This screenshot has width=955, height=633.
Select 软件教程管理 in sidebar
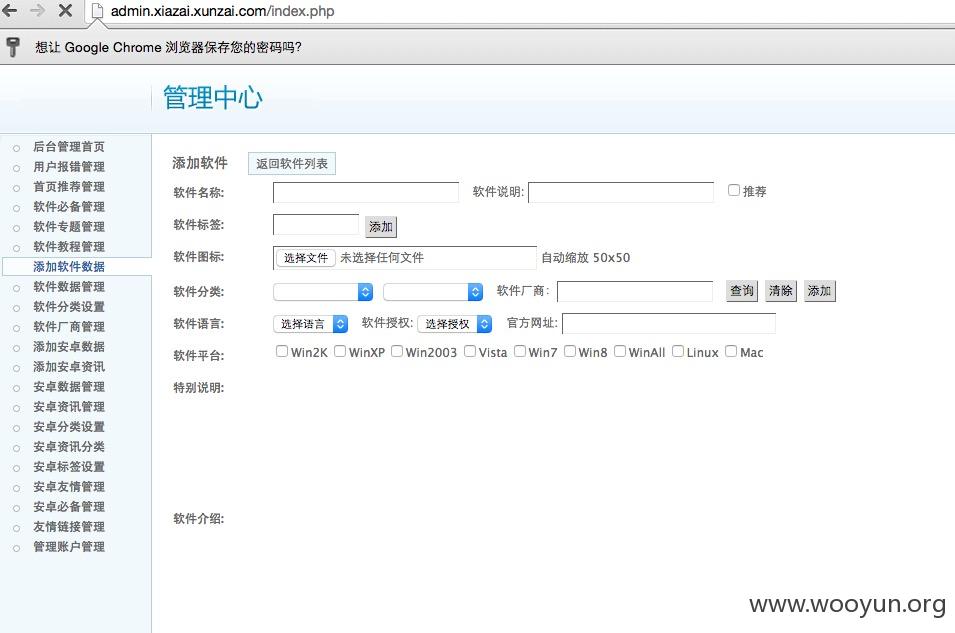[69, 247]
